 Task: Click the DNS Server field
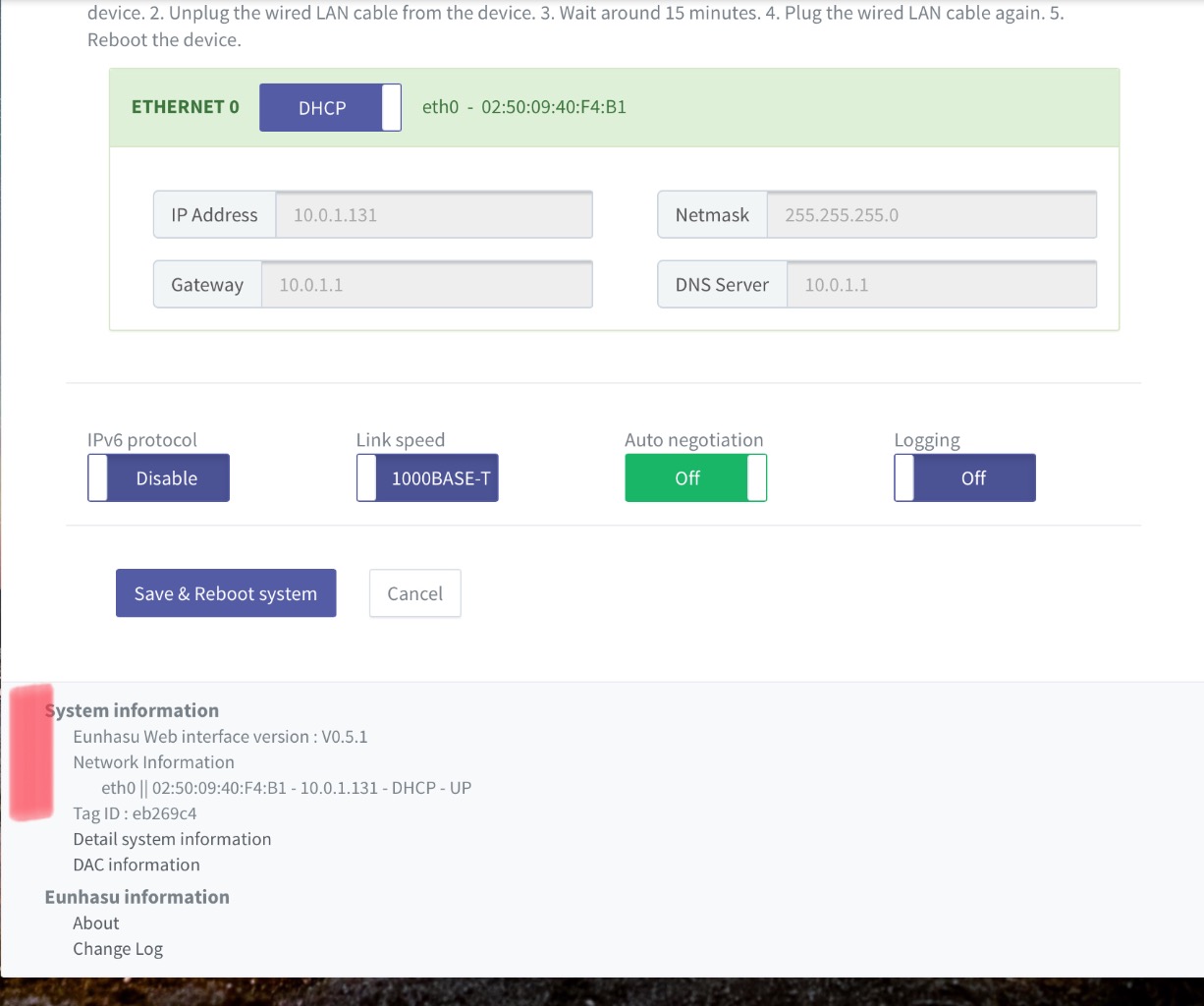[941, 285]
